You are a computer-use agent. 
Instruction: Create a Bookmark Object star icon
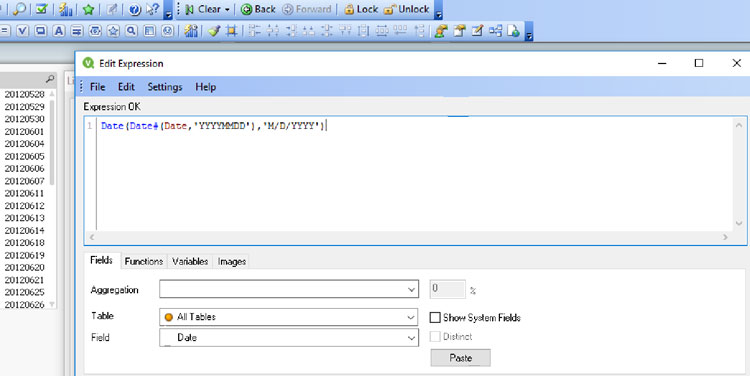coord(113,31)
